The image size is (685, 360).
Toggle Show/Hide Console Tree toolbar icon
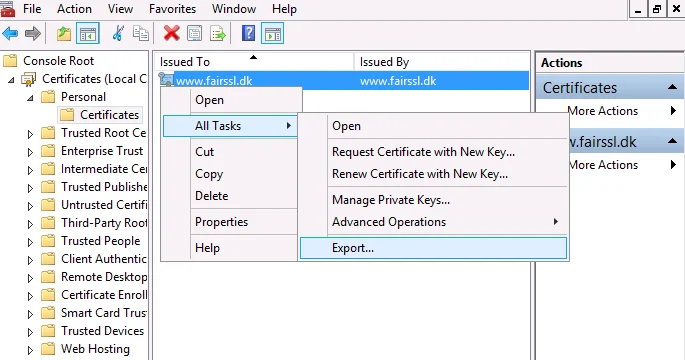click(88, 34)
